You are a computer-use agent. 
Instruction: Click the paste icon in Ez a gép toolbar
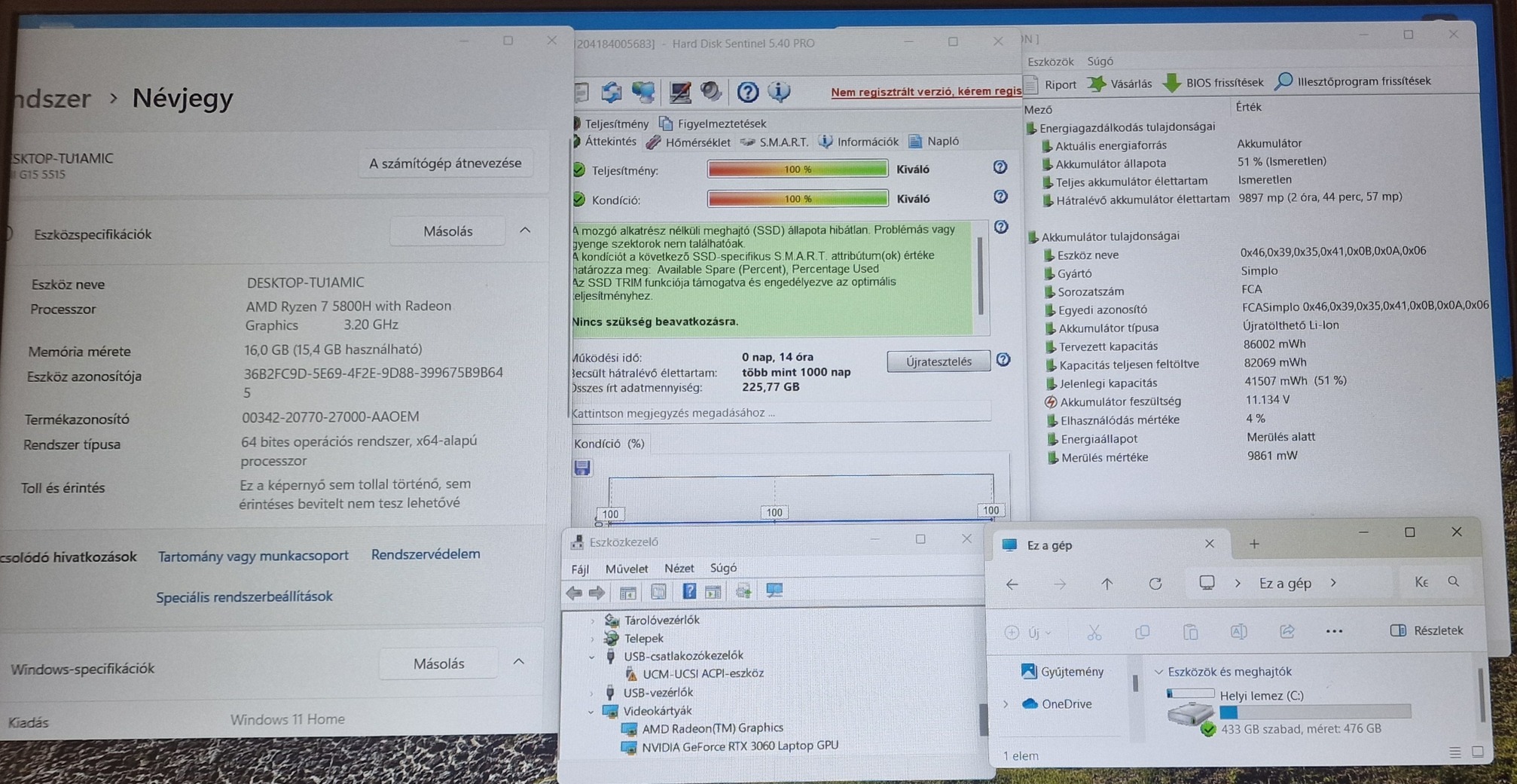pyautogui.click(x=1191, y=632)
